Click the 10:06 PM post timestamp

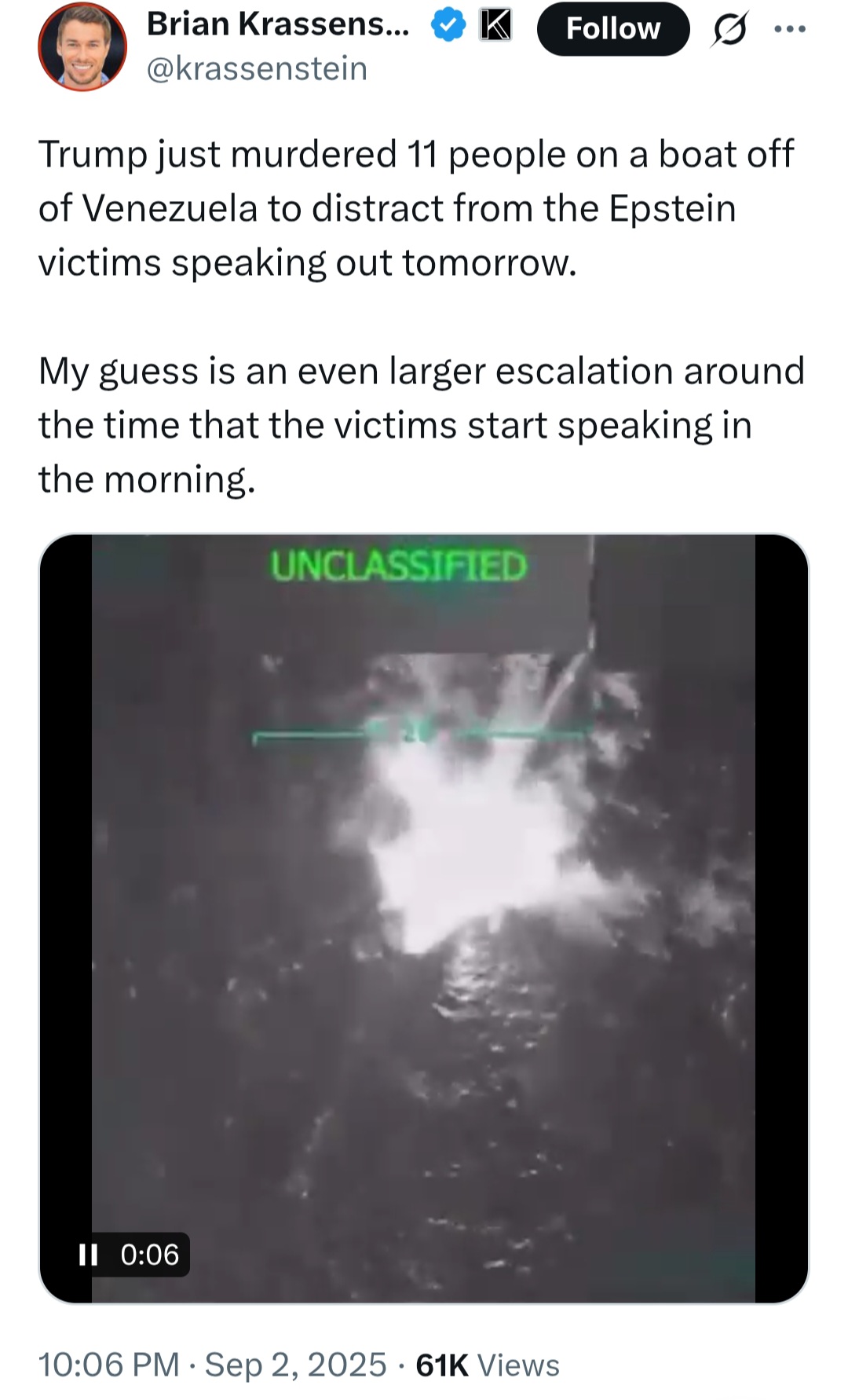click(x=109, y=1365)
